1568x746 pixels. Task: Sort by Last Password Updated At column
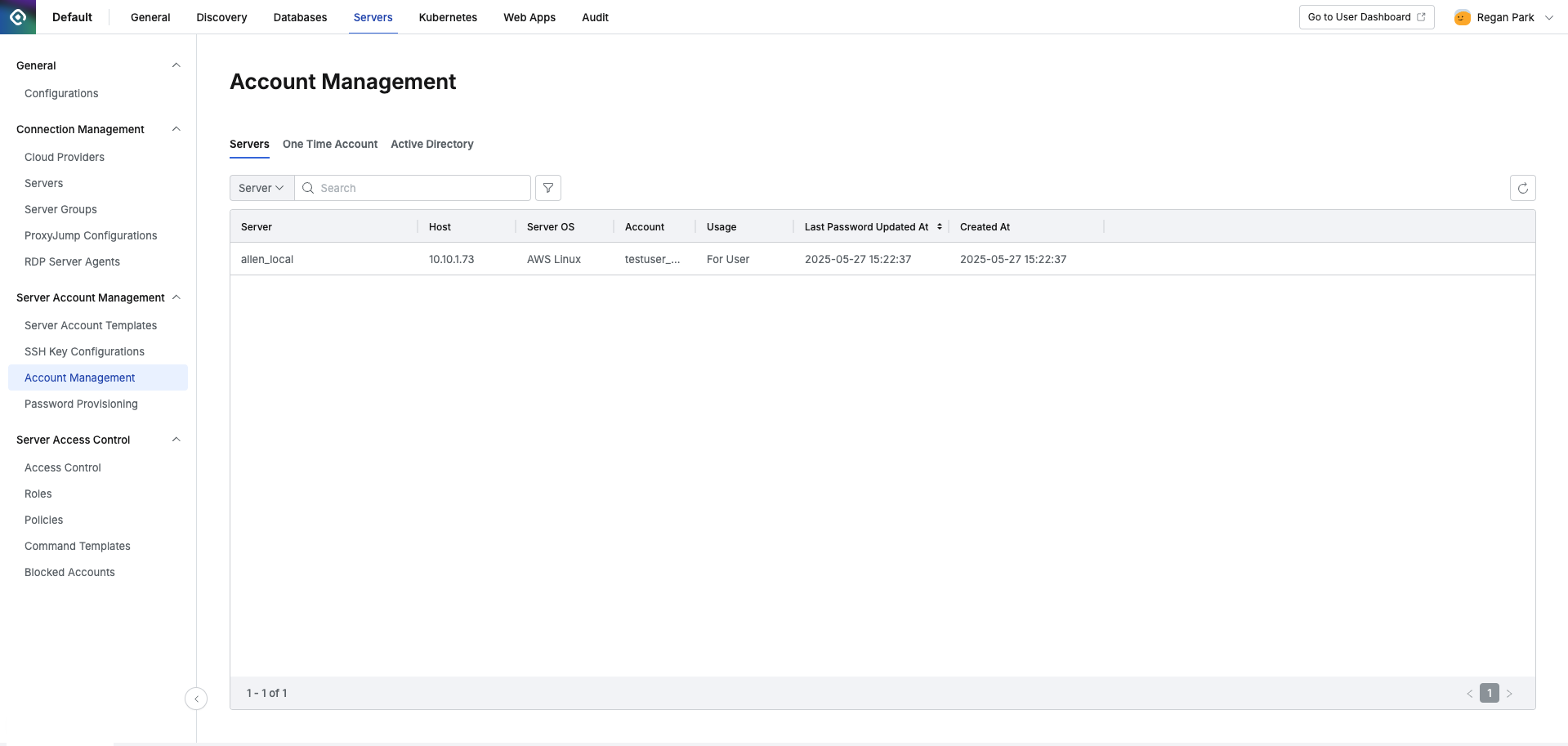938,226
